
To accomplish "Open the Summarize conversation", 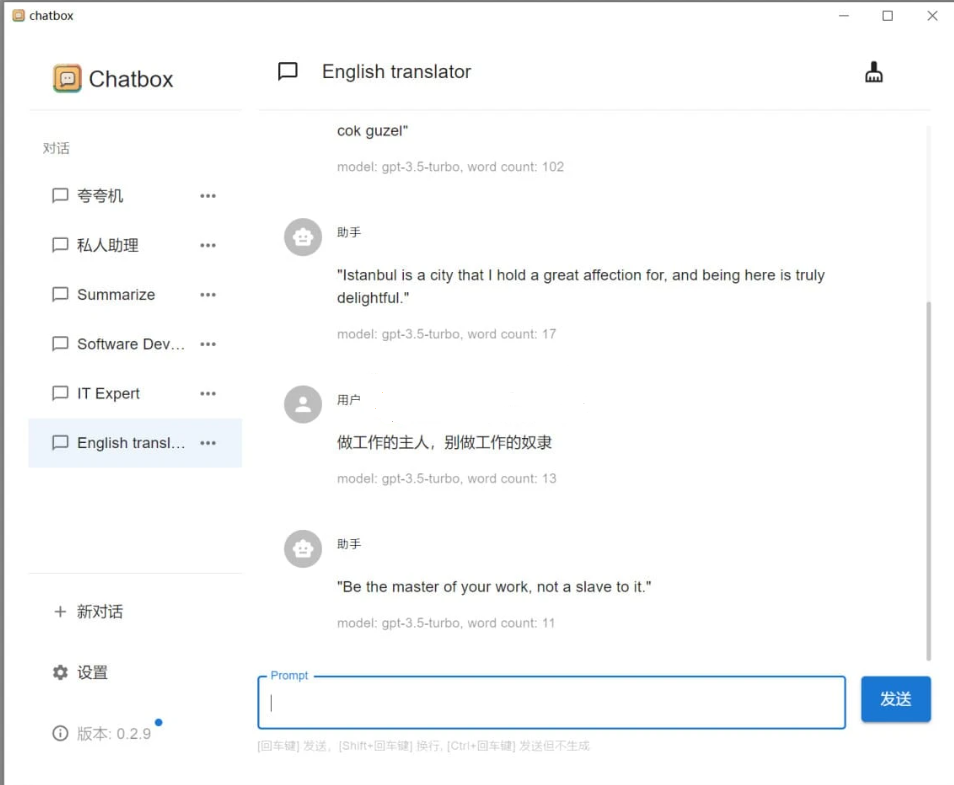I will [135, 295].
